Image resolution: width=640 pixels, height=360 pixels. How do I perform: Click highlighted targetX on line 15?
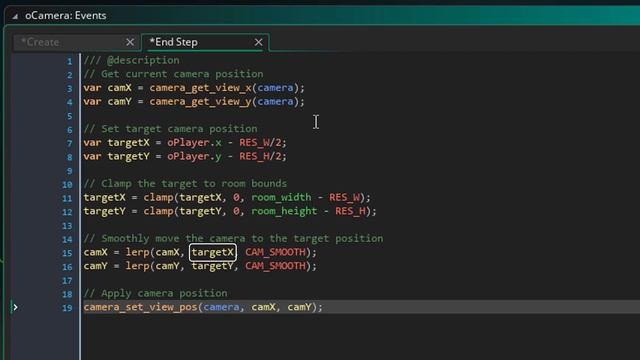(x=213, y=252)
